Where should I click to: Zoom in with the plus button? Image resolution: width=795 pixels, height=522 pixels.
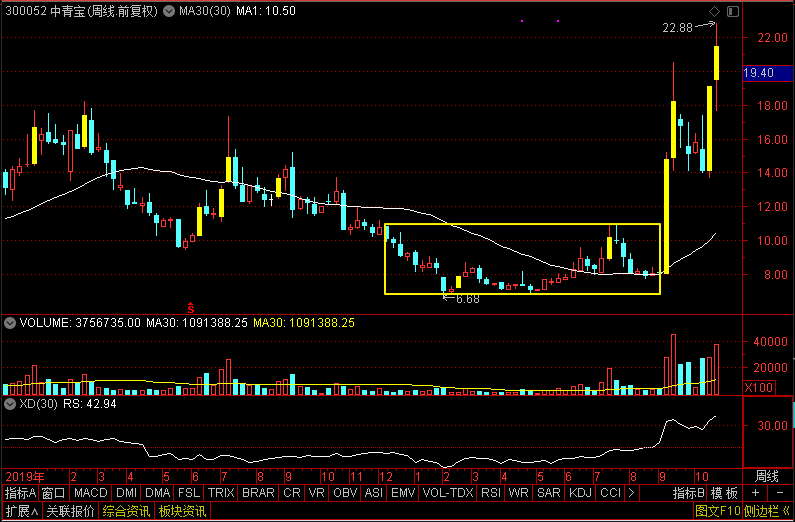click(755, 493)
